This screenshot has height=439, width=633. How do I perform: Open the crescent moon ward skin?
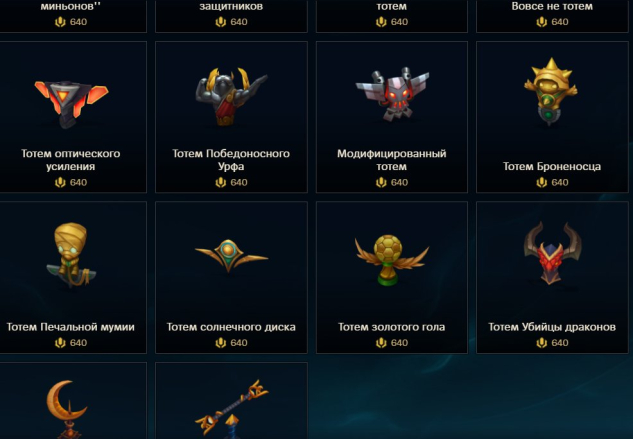tap(67, 409)
